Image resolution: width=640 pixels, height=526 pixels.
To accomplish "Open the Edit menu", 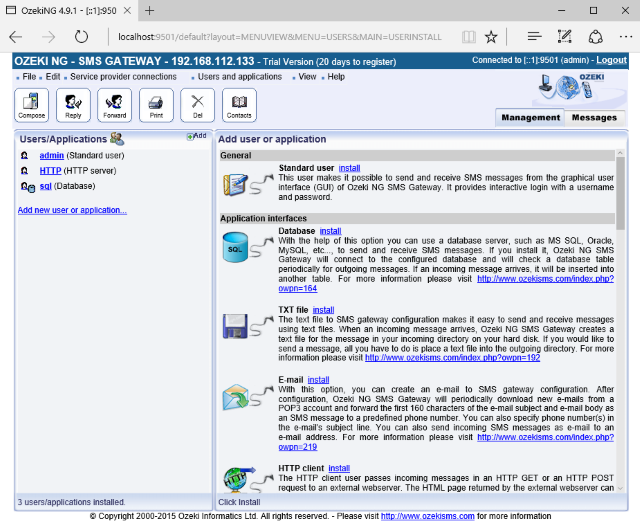I will click(x=53, y=77).
